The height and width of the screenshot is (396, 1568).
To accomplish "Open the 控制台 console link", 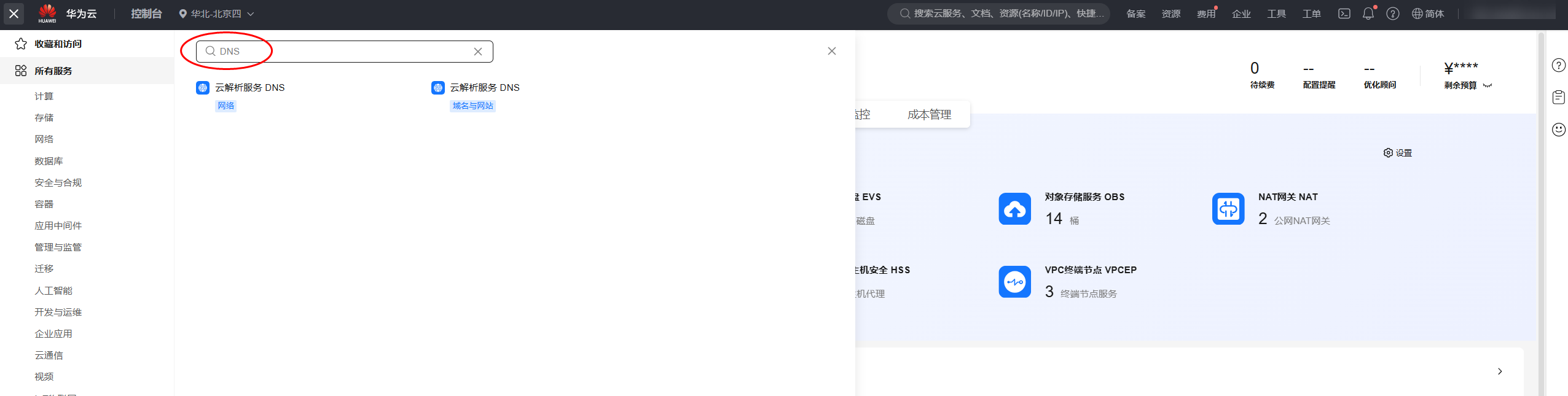I will point(146,14).
